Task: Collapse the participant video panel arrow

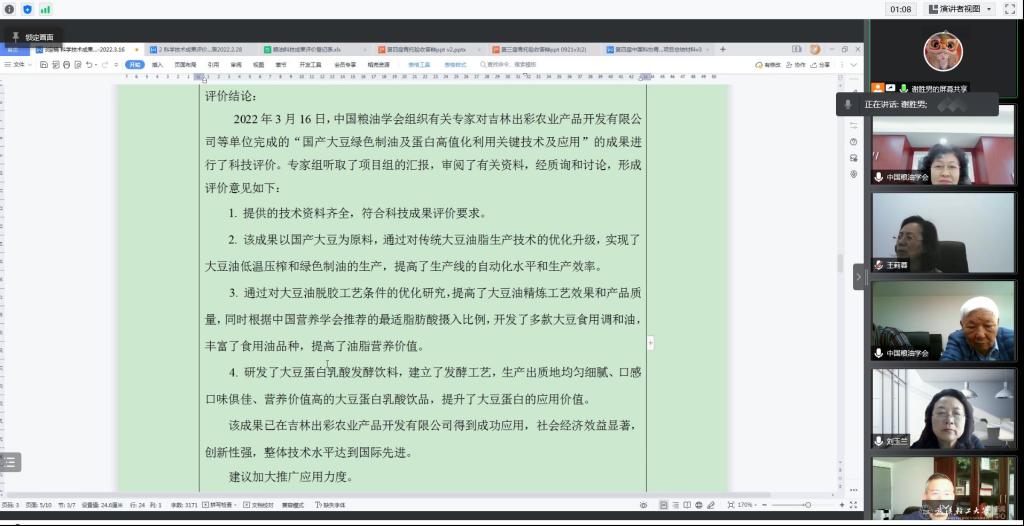Action: 859,277
